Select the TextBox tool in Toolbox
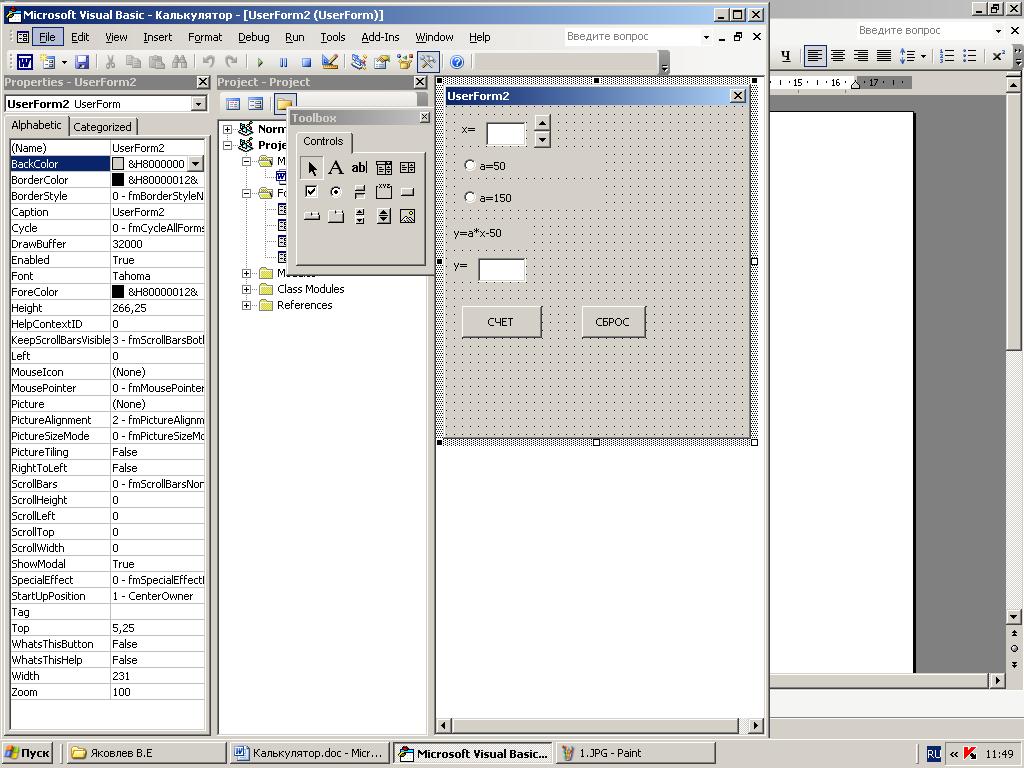This screenshot has height=768, width=1024. [x=359, y=168]
